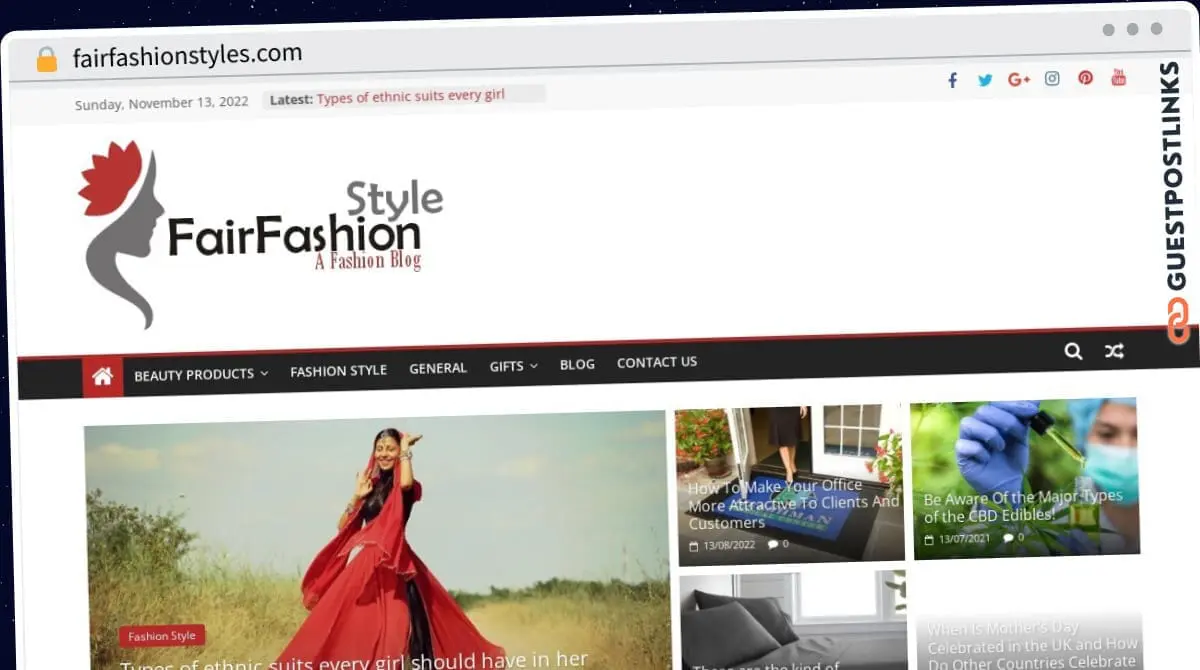Screen dimensions: 1200x670
Task: Open 'Be Aware Of the Major Types of CBD Edibles' article
Action: click(1023, 506)
